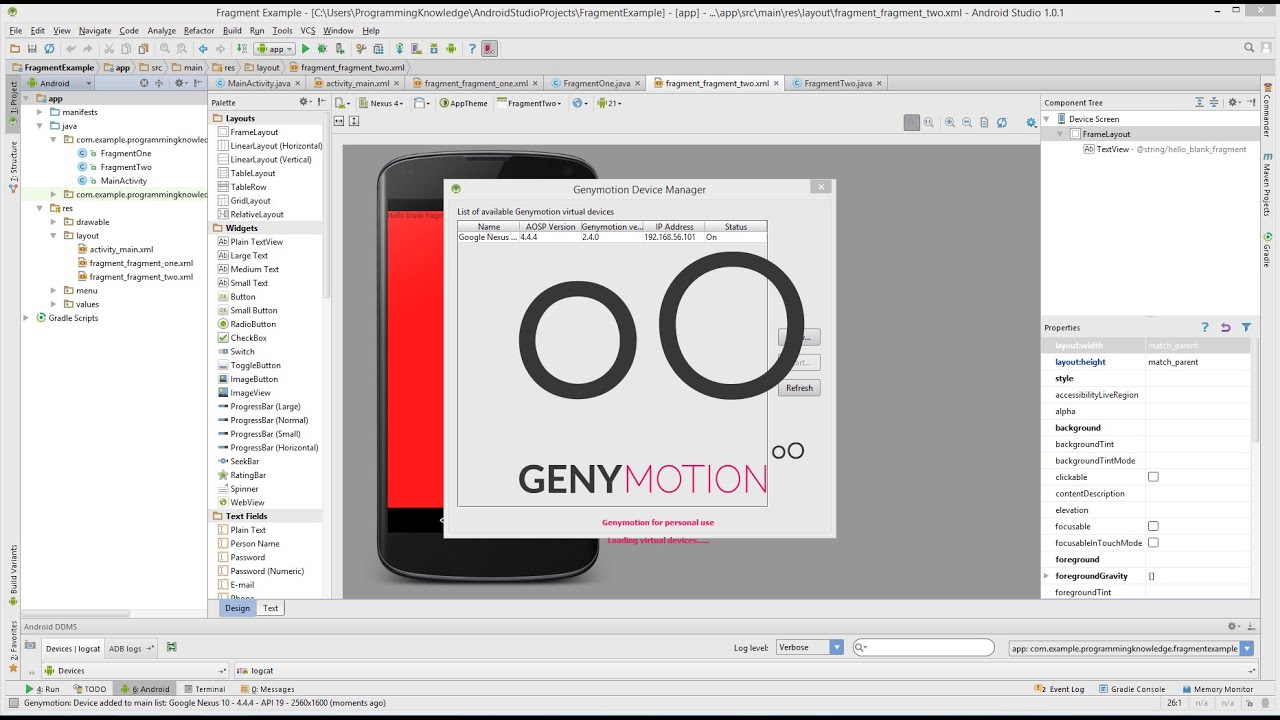
Task: Toggle the focusableInTouchMode checkbox
Action: click(1153, 542)
